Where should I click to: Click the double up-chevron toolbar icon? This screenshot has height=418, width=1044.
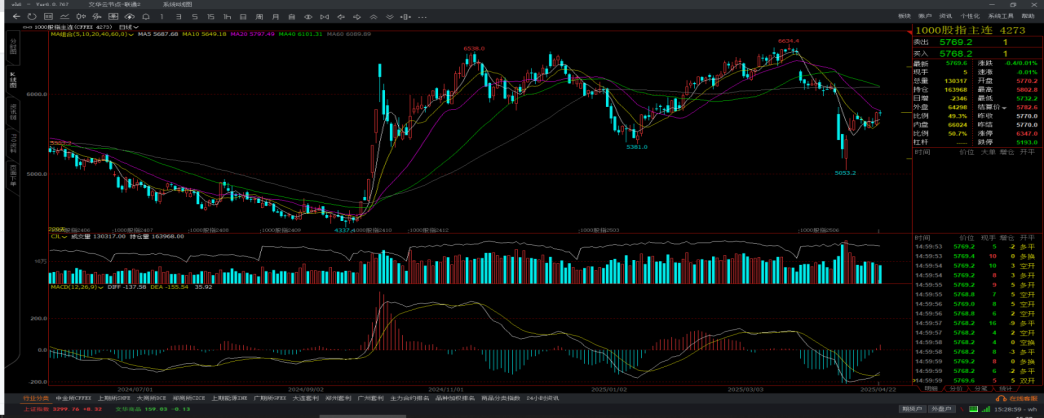pyautogui.click(x=374, y=17)
